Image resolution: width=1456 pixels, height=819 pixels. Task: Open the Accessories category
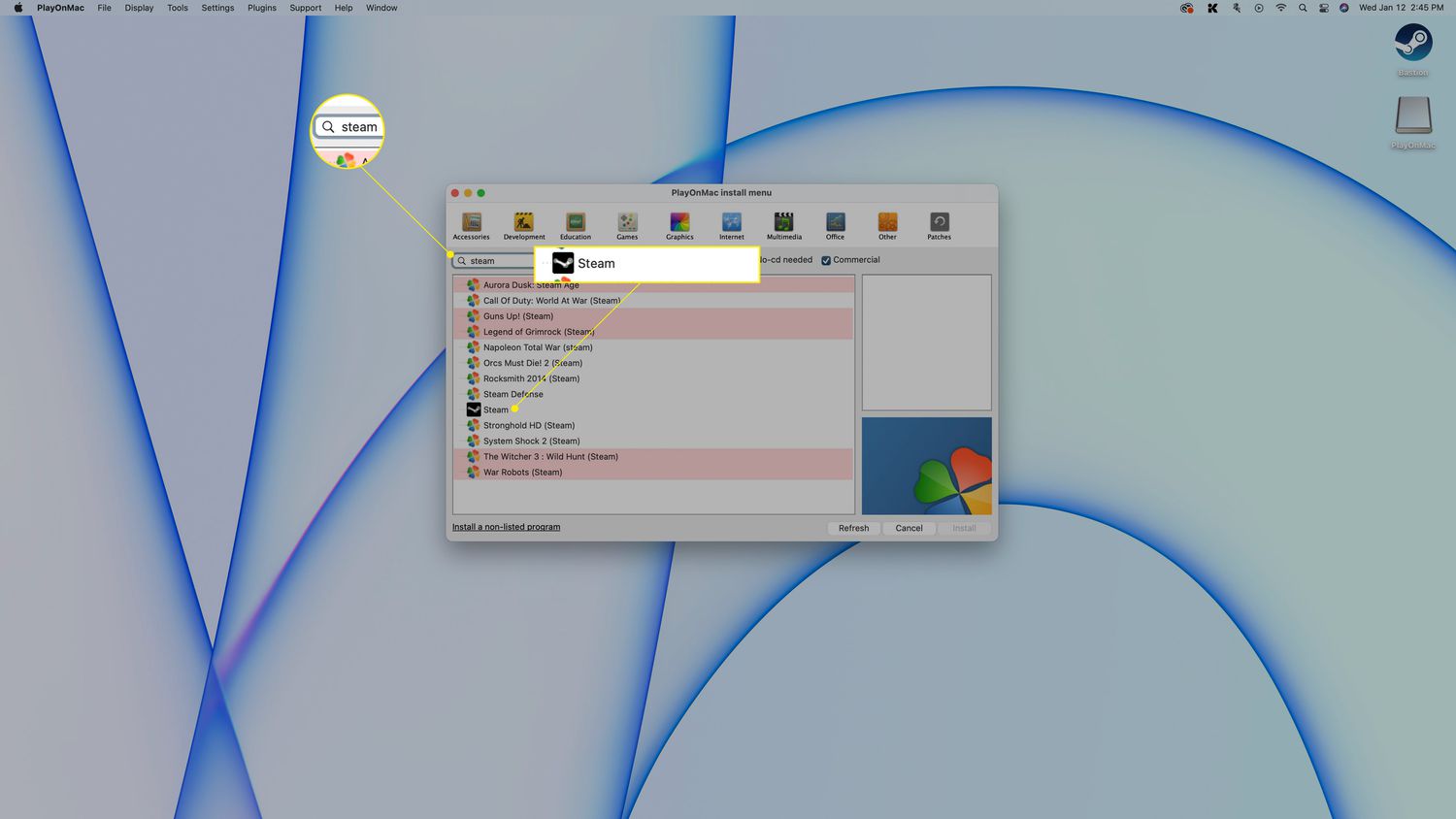(471, 225)
